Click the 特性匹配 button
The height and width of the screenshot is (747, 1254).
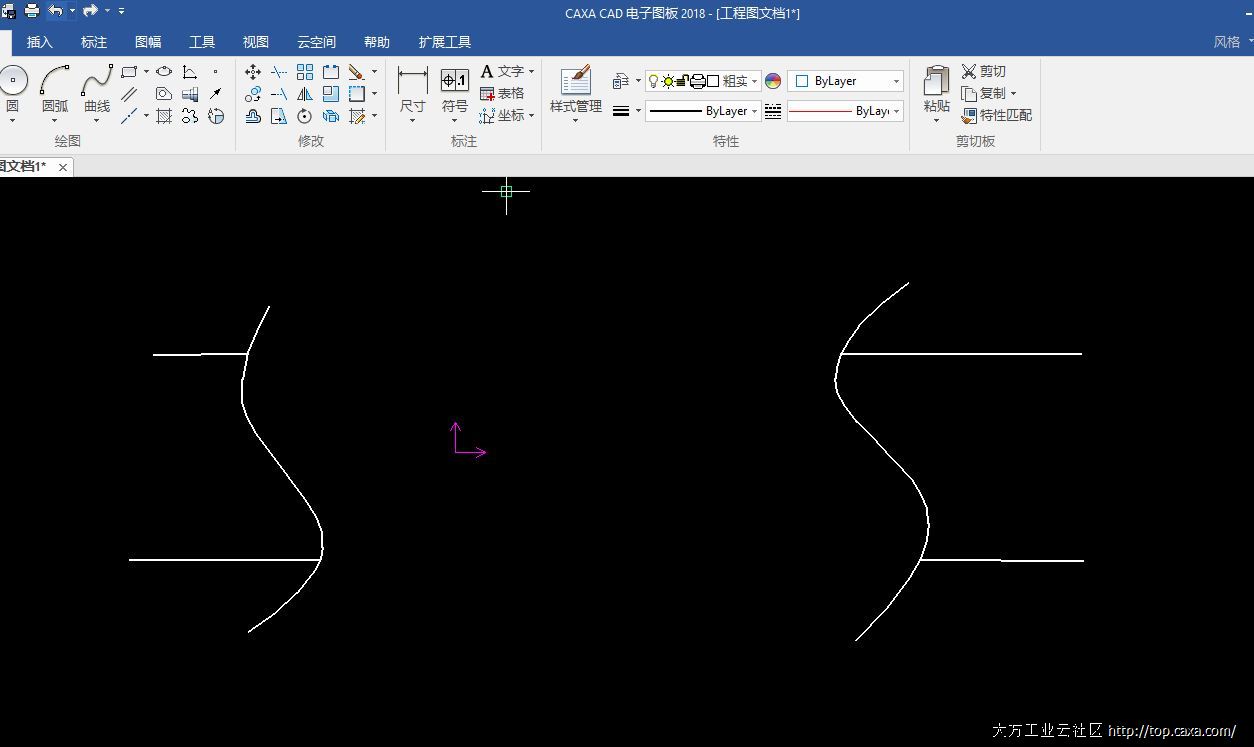[x=997, y=115]
